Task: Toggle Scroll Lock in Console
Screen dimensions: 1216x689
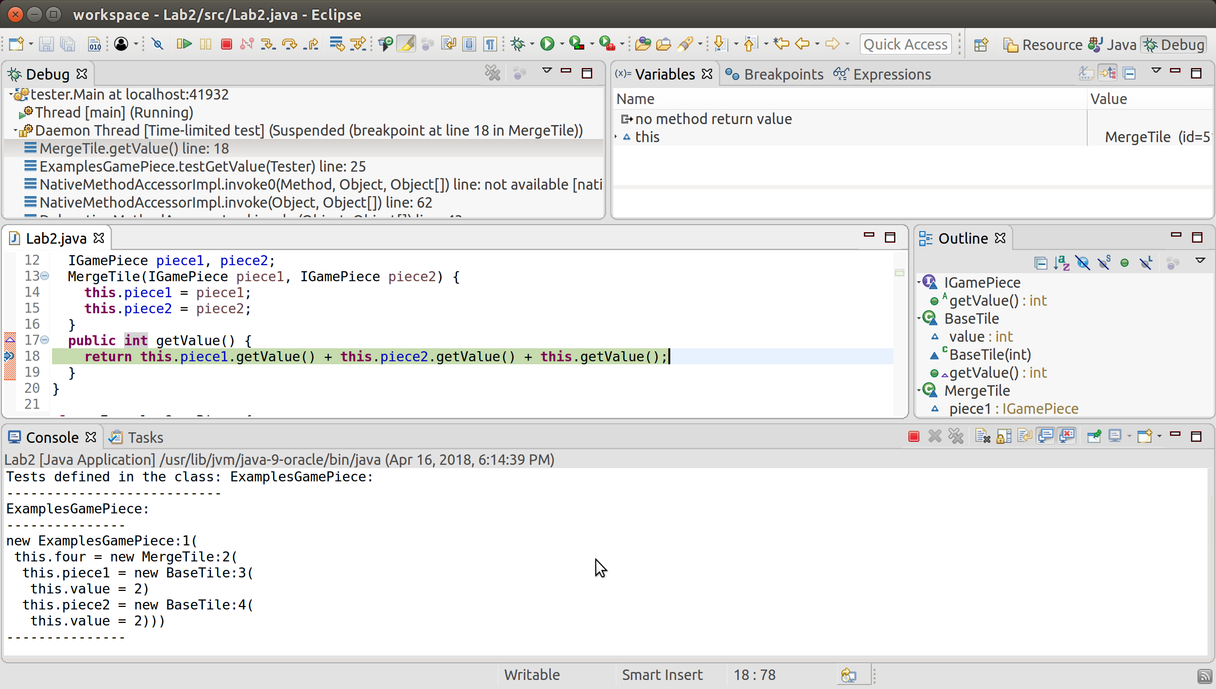Action: coord(1003,437)
